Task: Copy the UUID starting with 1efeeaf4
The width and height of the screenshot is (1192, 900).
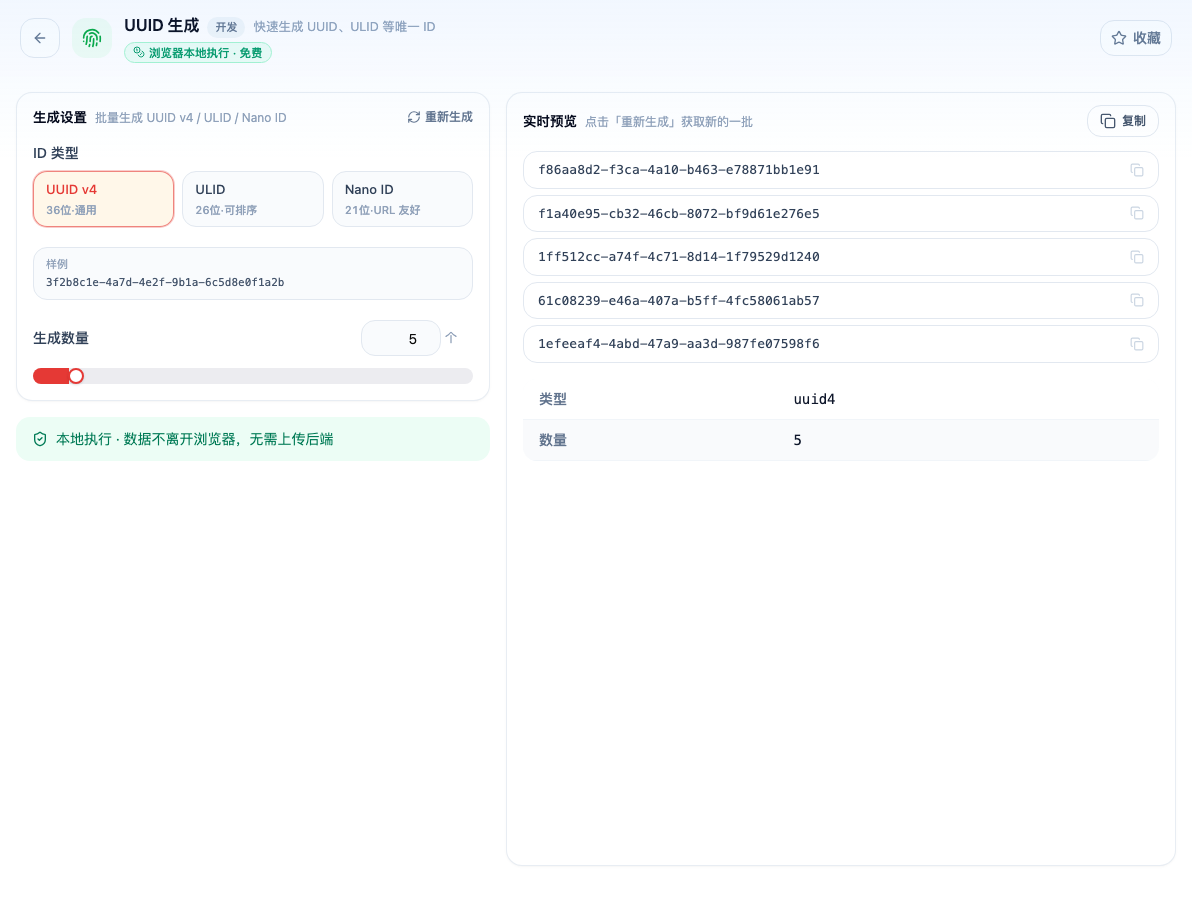Action: click(1137, 344)
